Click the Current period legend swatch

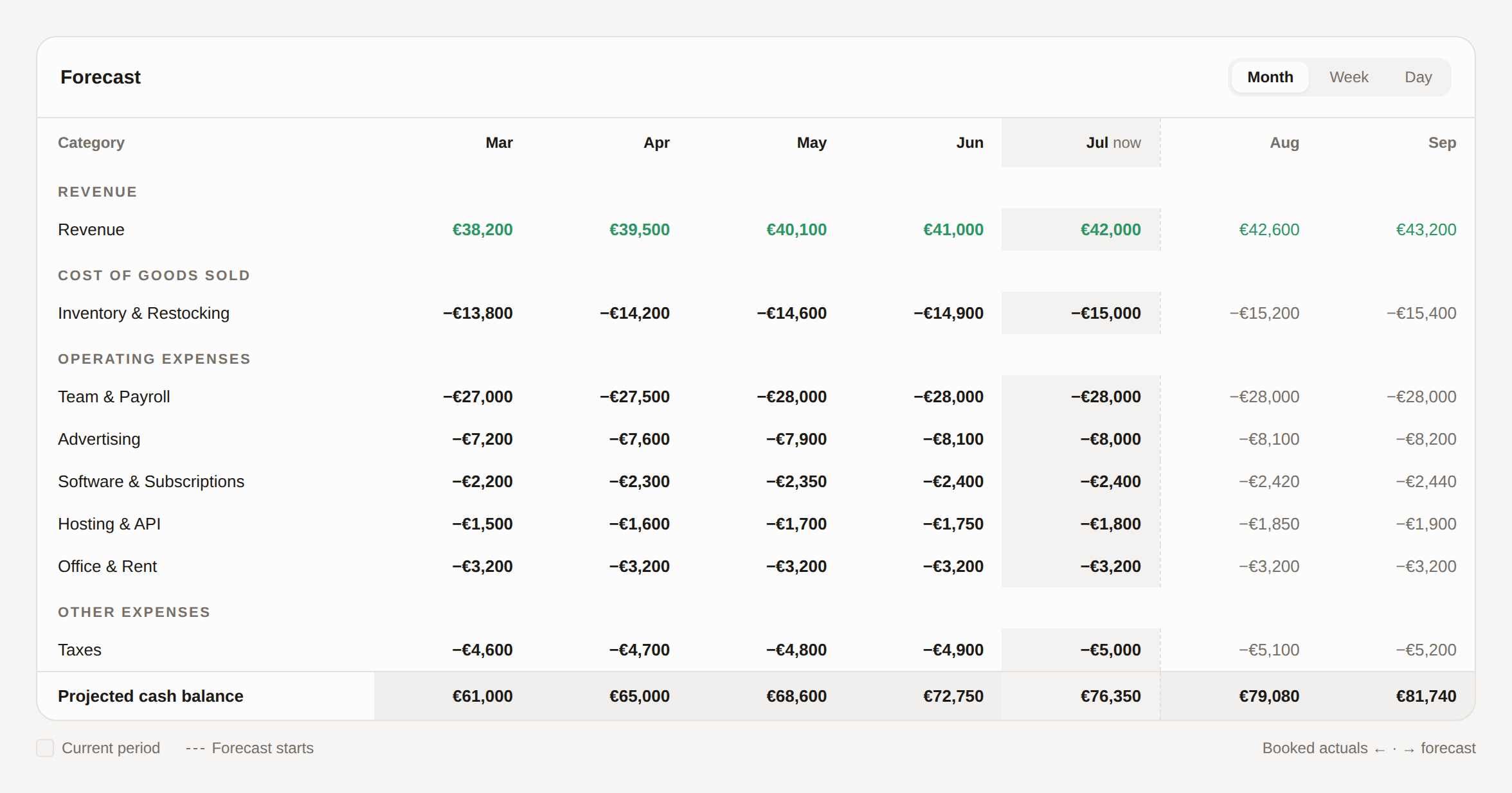[x=45, y=748]
